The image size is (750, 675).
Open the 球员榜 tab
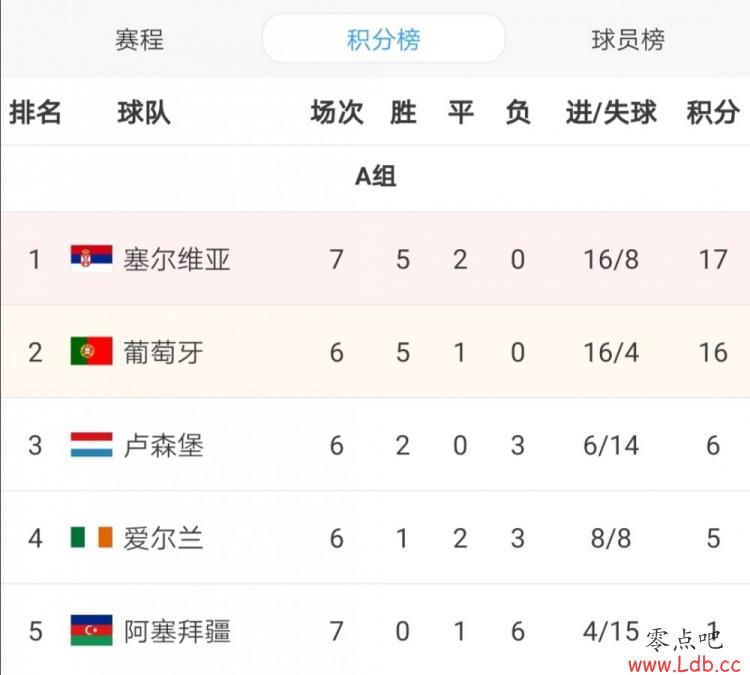[x=628, y=40]
